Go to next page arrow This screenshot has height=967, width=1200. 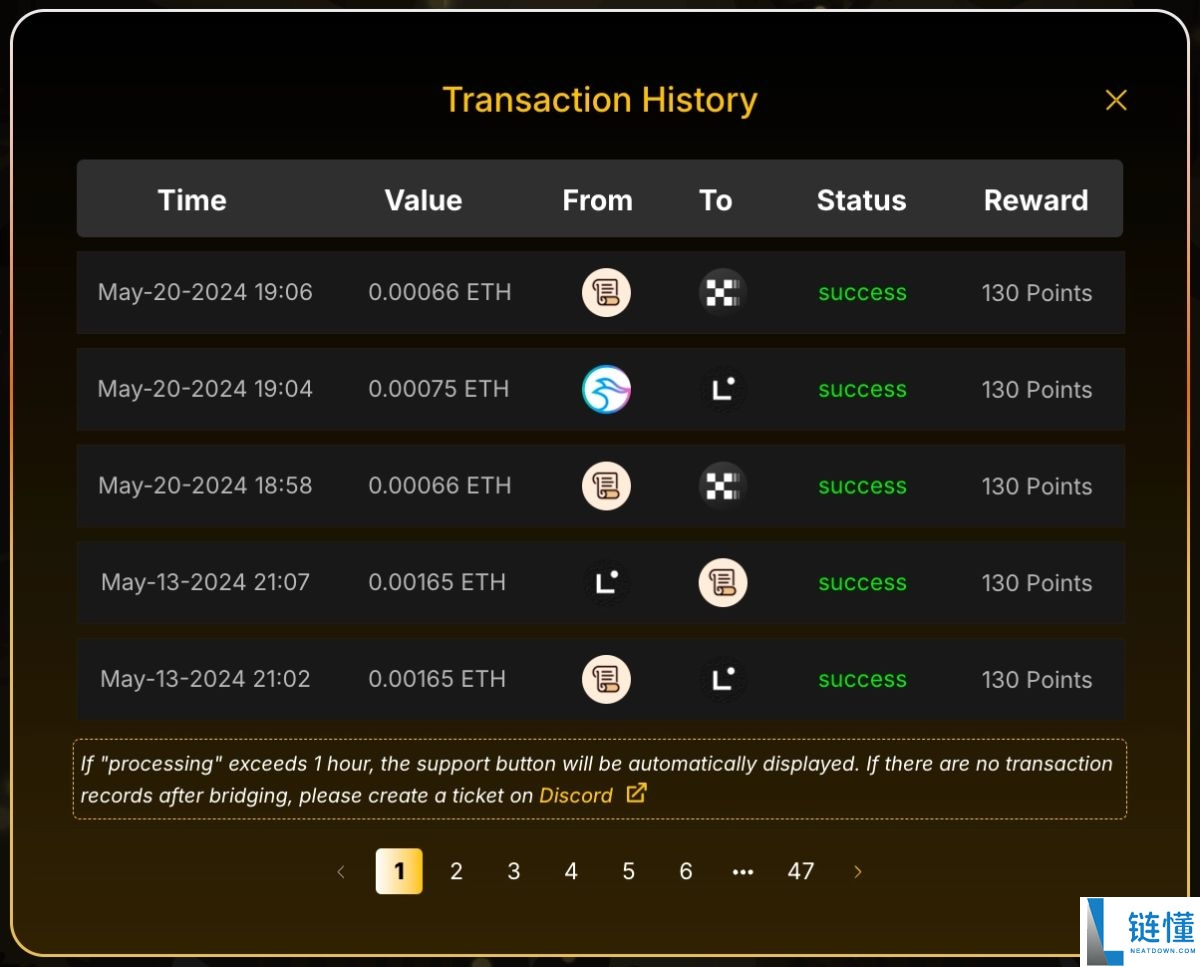(x=857, y=872)
